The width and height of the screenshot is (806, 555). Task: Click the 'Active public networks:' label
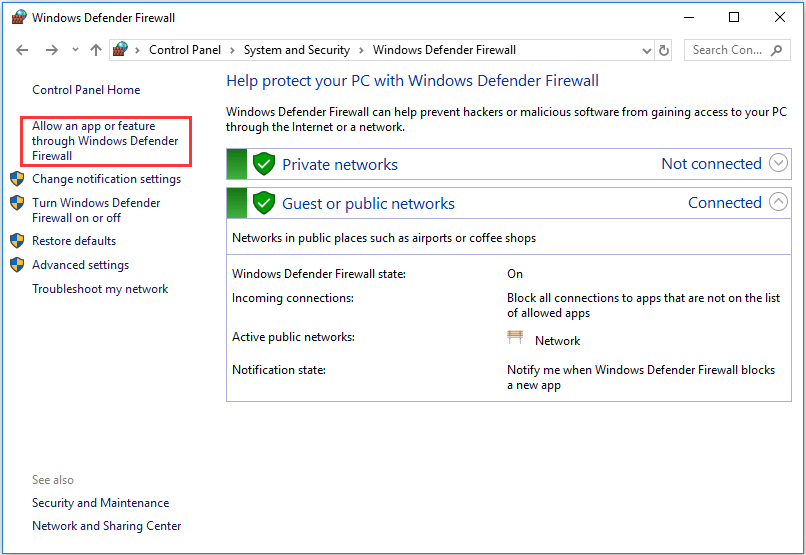[x=293, y=337]
